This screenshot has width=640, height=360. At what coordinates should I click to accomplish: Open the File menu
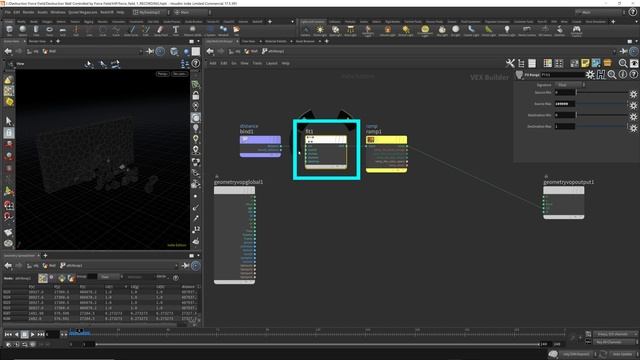(x=8, y=12)
